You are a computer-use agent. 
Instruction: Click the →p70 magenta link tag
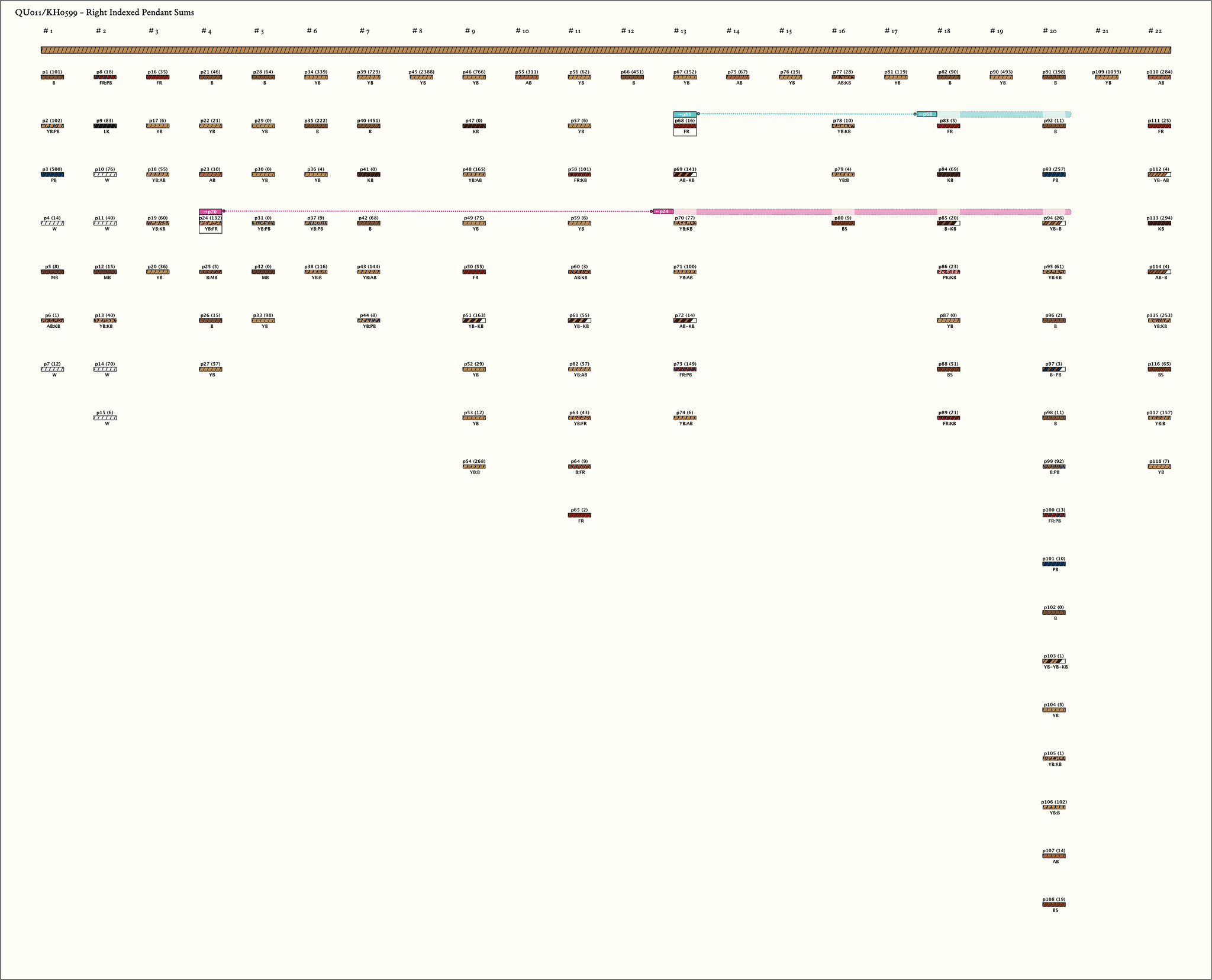211,211
